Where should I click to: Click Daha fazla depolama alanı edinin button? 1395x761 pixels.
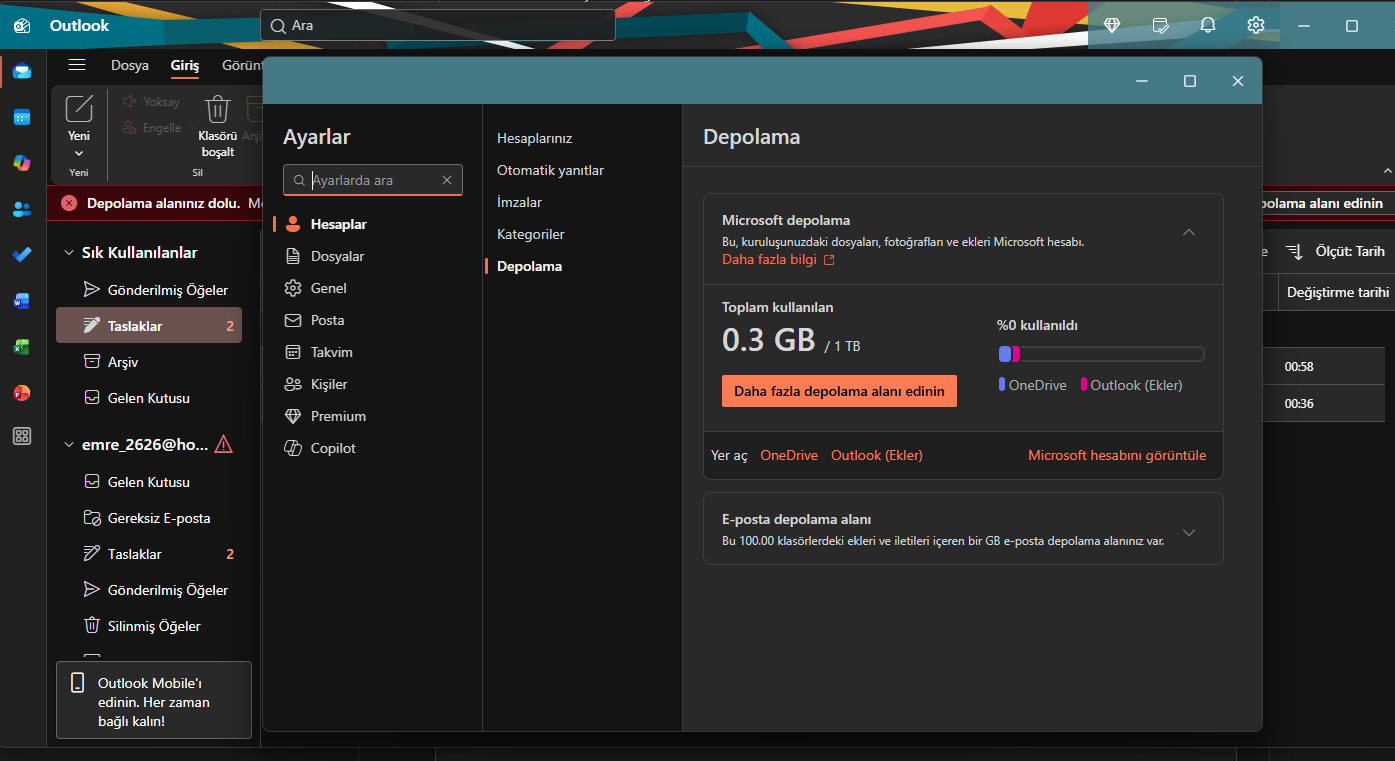point(839,391)
